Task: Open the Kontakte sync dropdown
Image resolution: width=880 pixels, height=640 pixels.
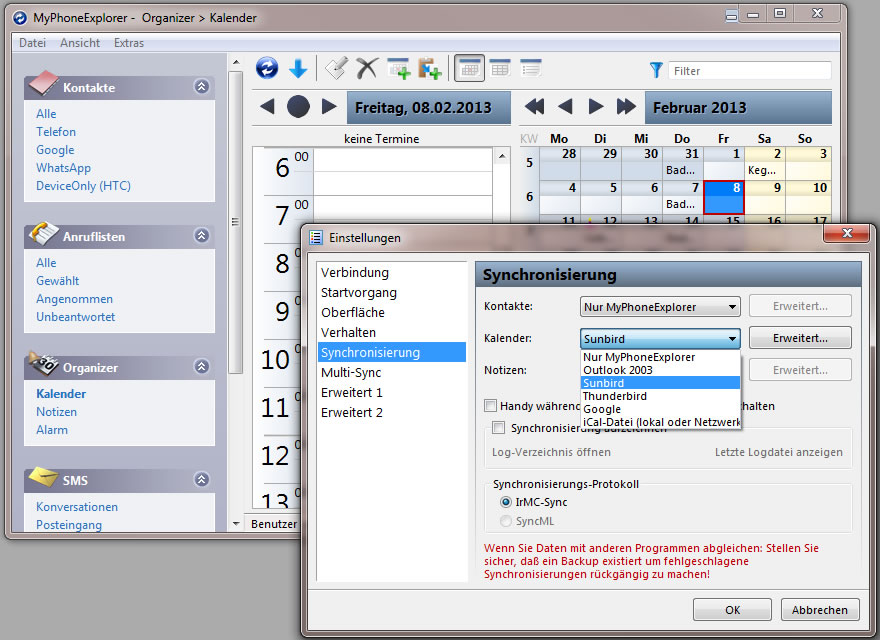Action: (660, 306)
